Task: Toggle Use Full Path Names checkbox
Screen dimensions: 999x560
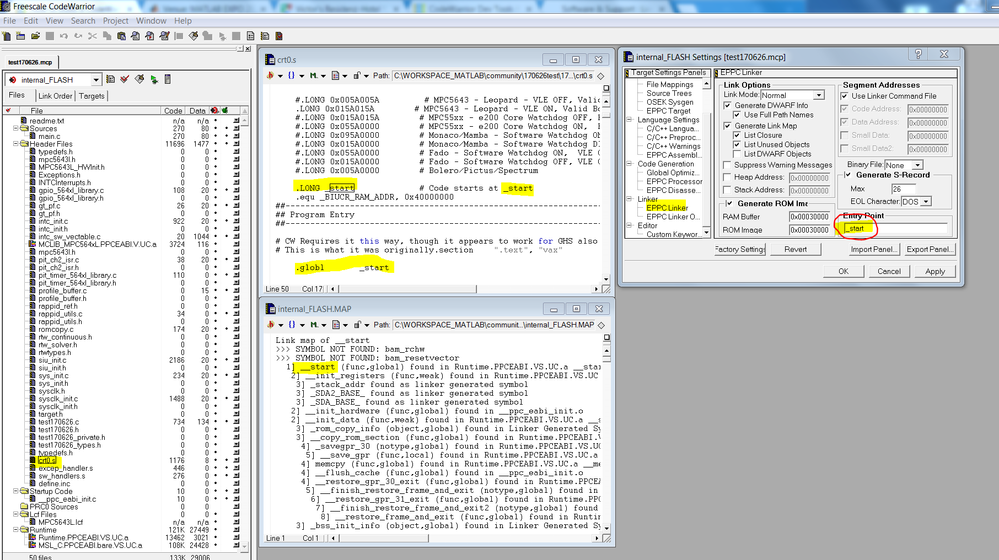Action: coord(737,115)
